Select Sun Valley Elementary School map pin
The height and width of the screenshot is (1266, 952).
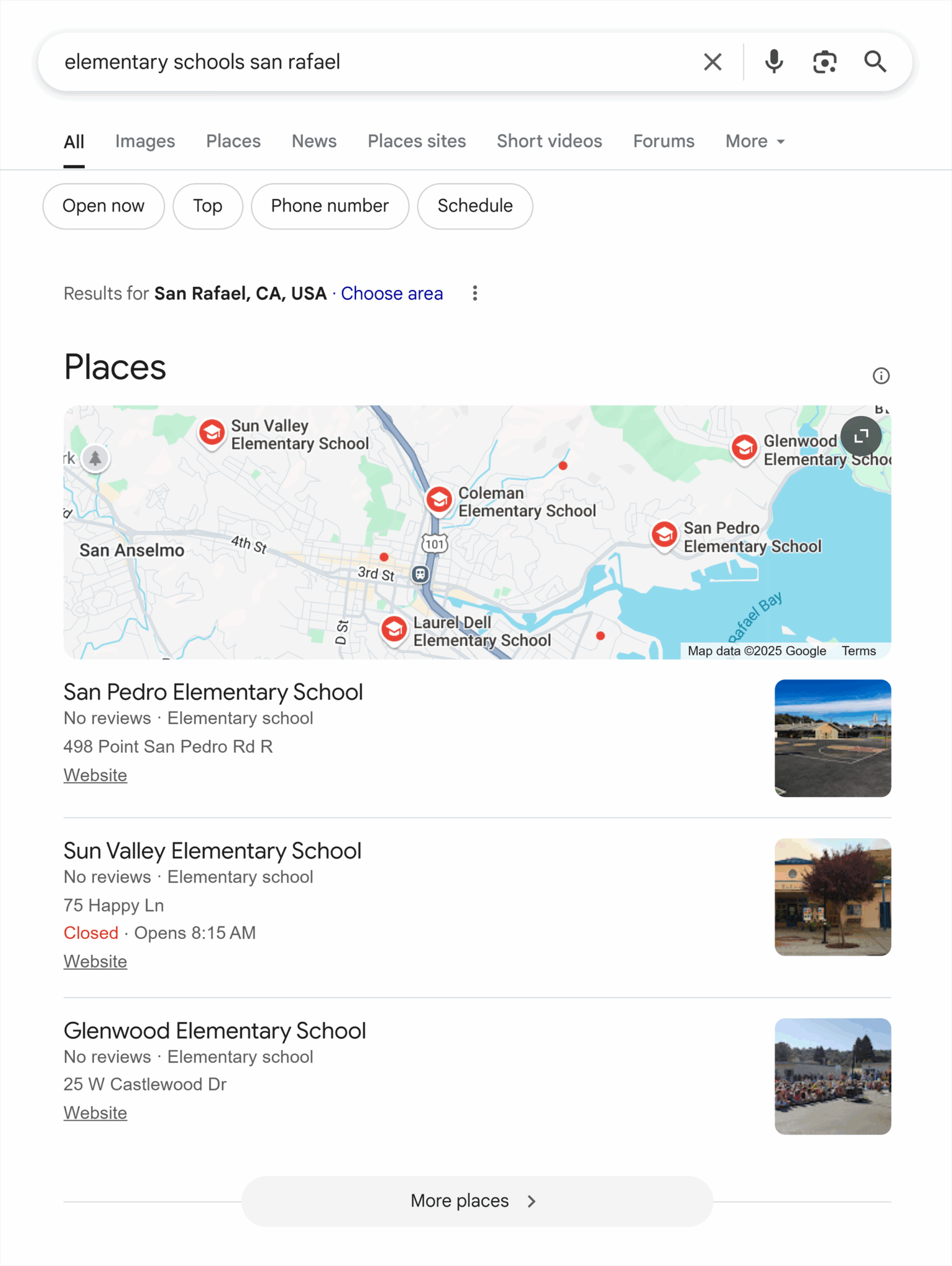(x=212, y=433)
